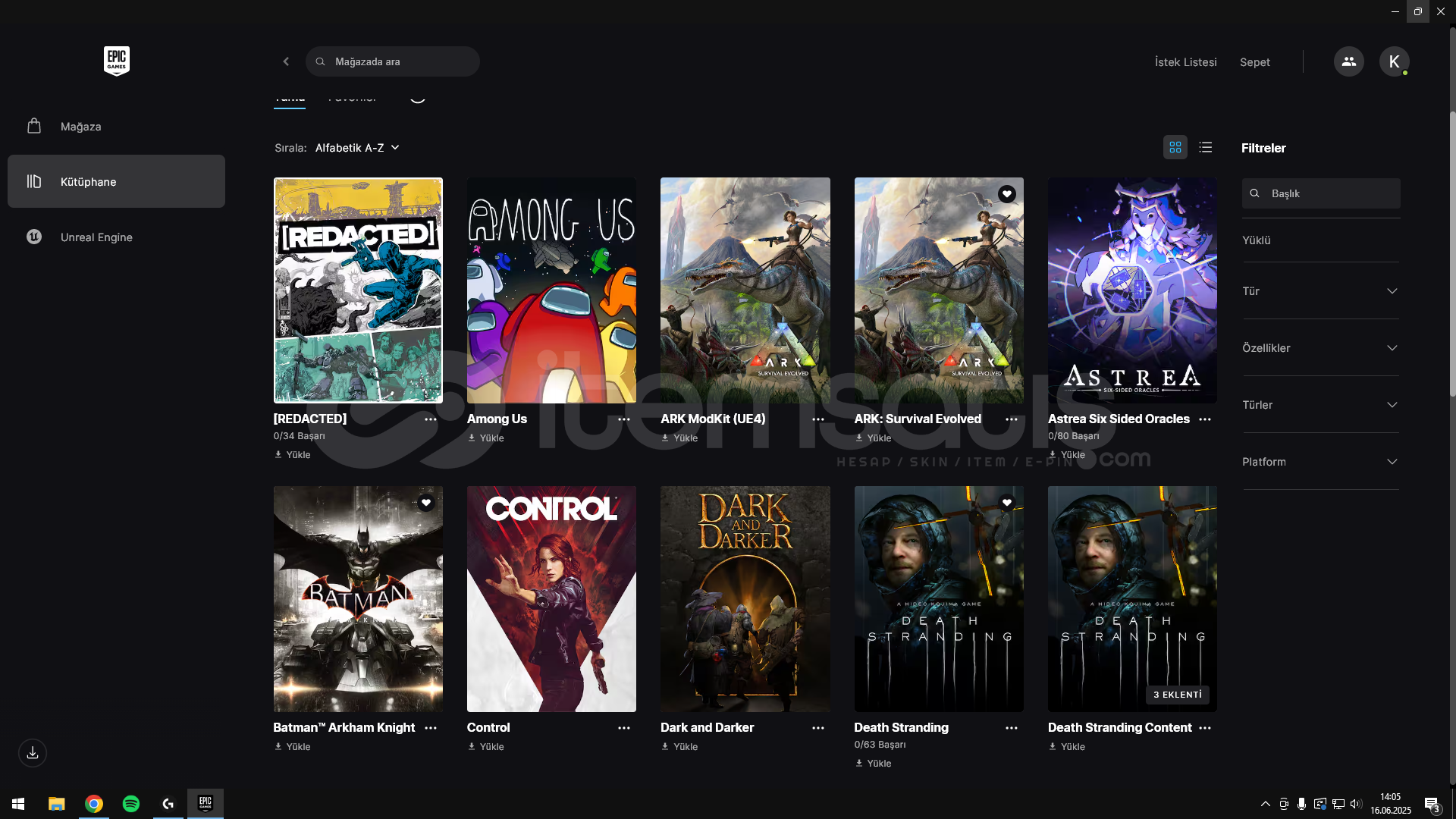Open Unreal Engine section

(x=116, y=237)
